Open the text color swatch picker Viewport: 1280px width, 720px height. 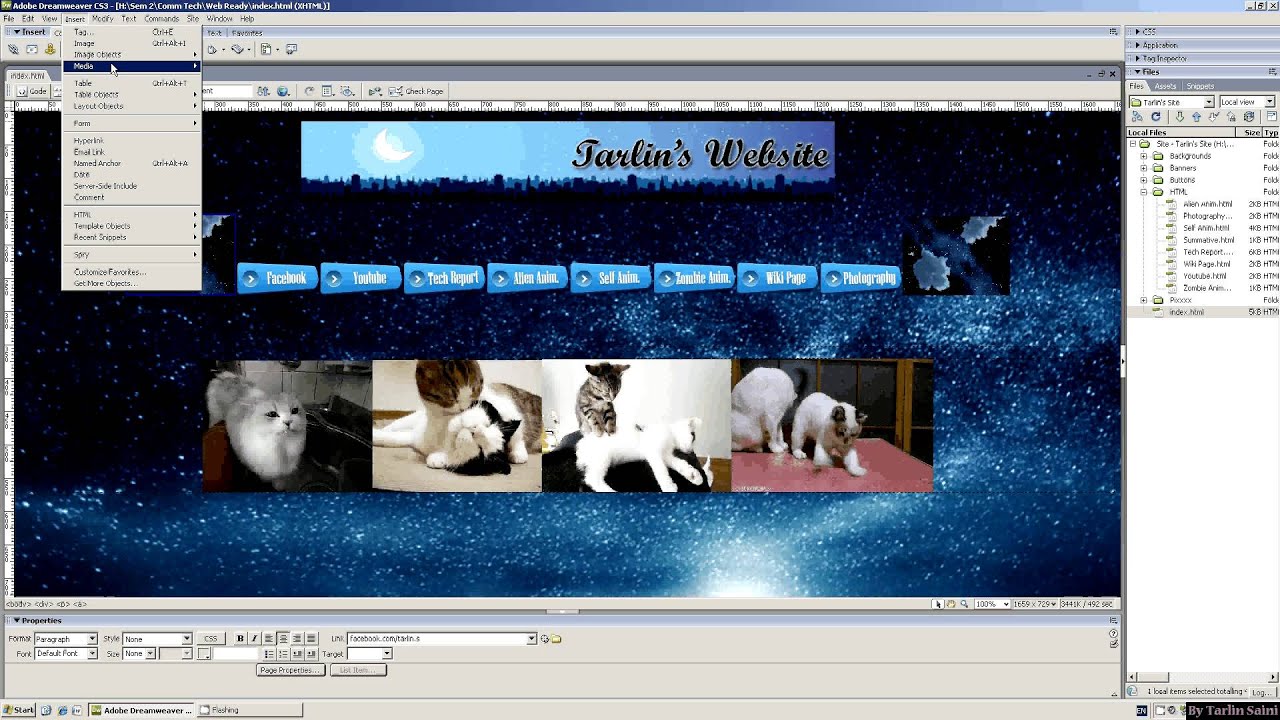coord(204,654)
